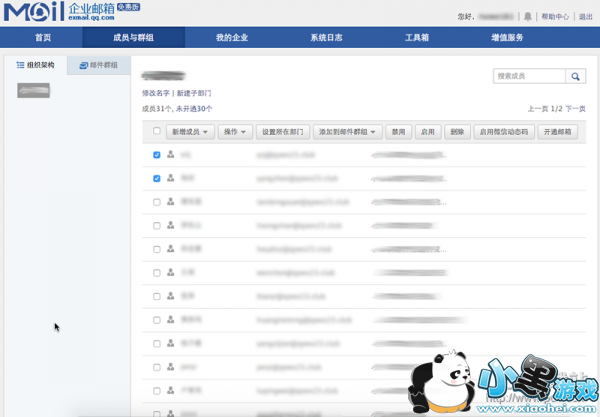Uncheck the first member row checkbox

(x=157, y=155)
